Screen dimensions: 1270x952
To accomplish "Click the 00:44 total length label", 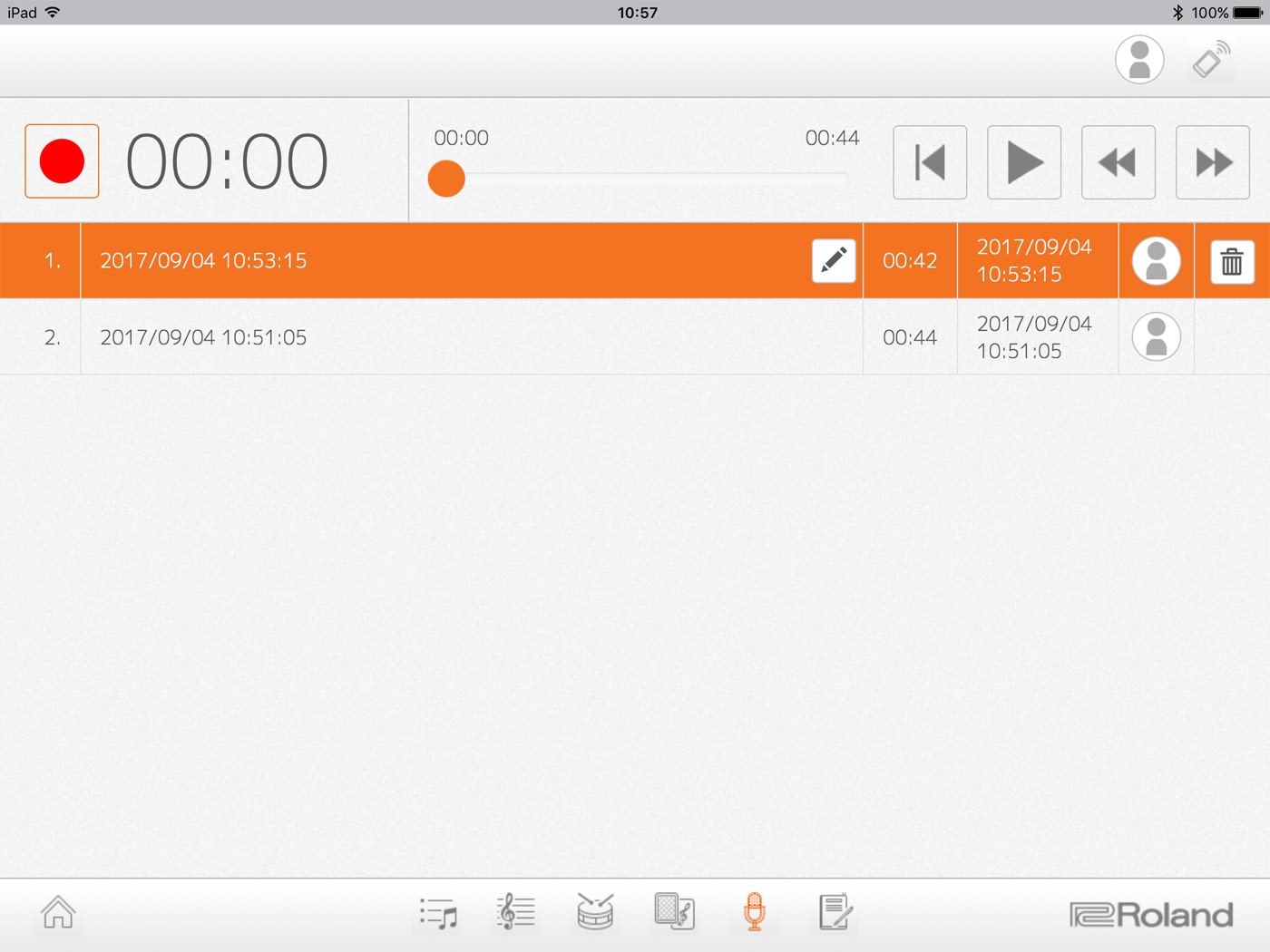I will point(832,138).
